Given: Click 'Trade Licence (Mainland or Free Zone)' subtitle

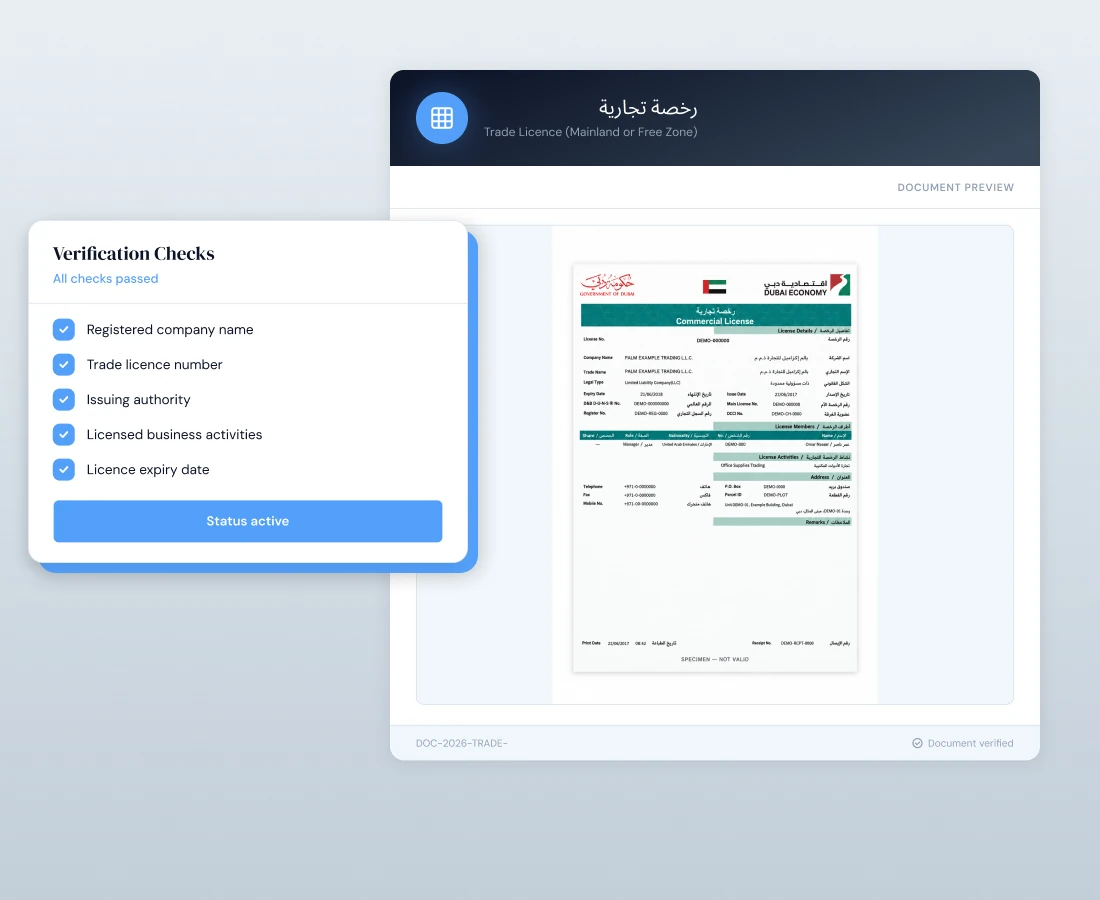Looking at the screenshot, I should [591, 132].
